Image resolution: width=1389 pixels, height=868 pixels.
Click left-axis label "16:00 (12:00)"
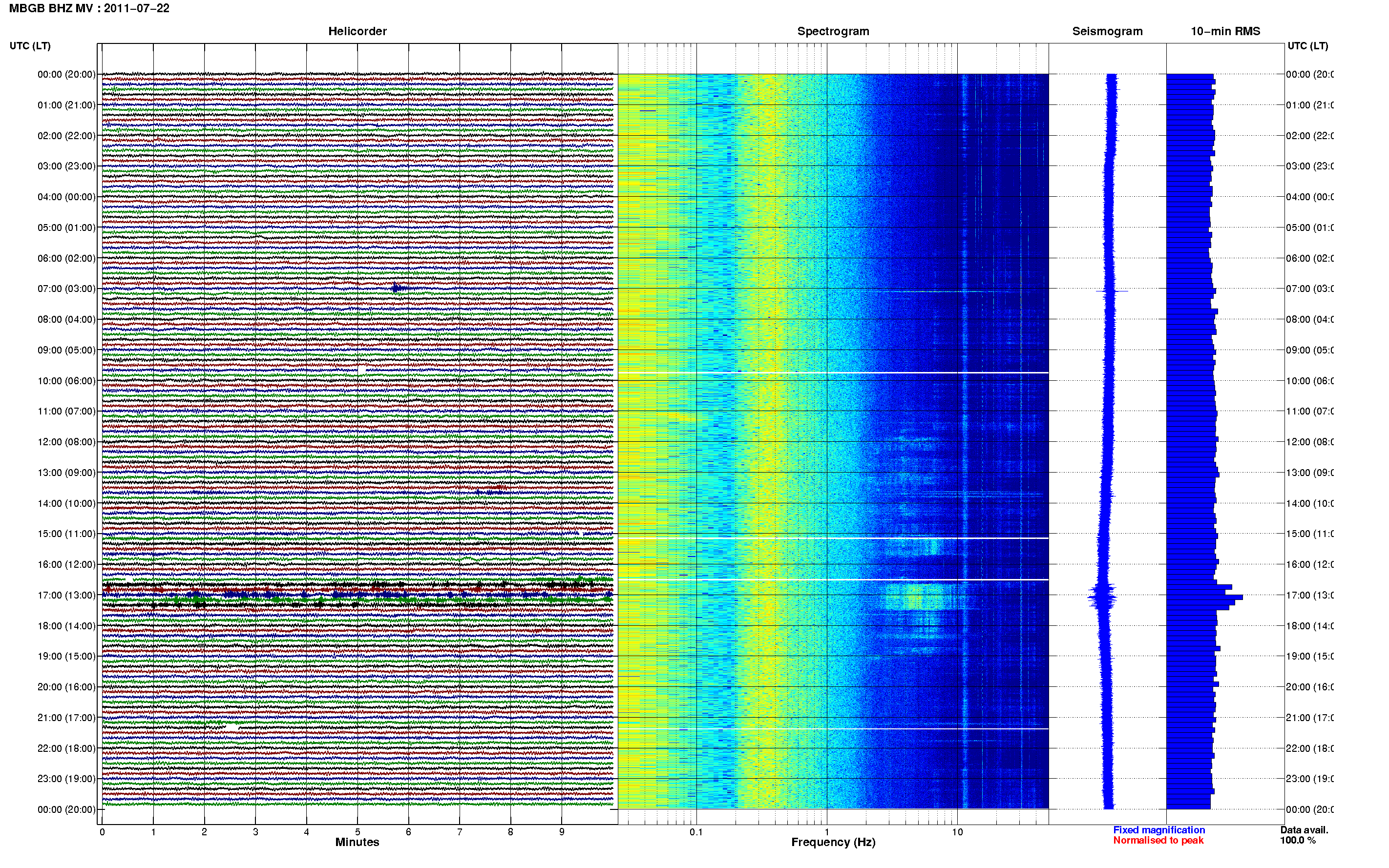[x=66, y=564]
